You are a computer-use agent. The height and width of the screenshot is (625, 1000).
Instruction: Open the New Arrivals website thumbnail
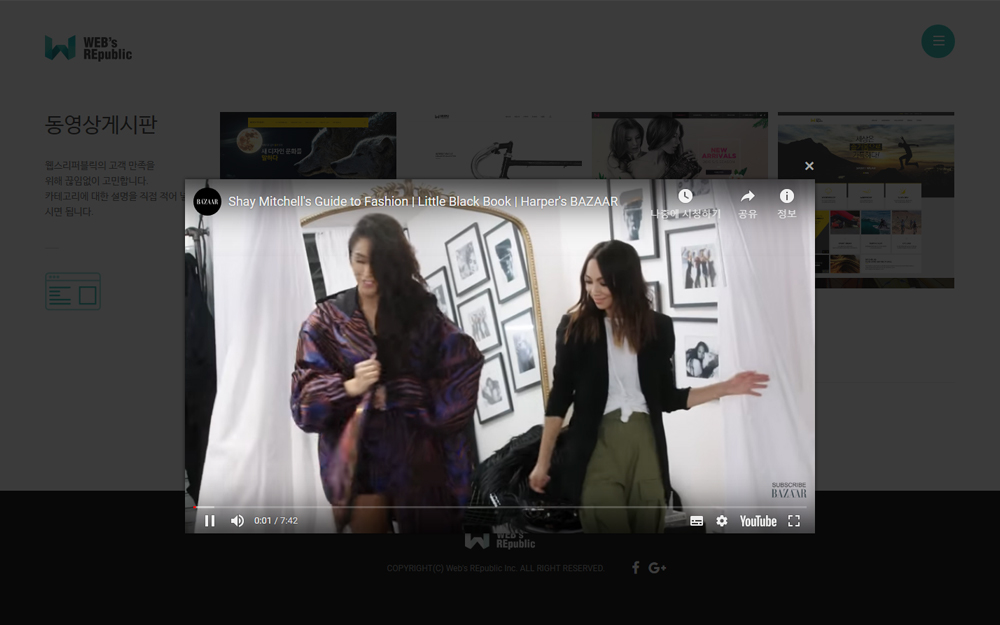680,145
